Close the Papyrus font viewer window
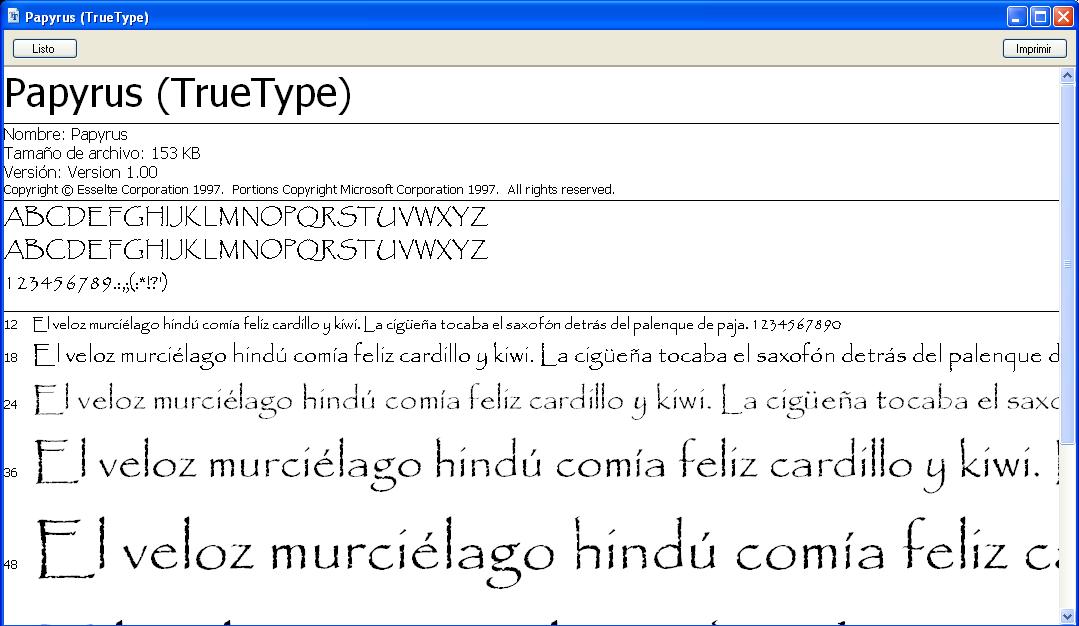The image size is (1079, 626). [x=1063, y=17]
